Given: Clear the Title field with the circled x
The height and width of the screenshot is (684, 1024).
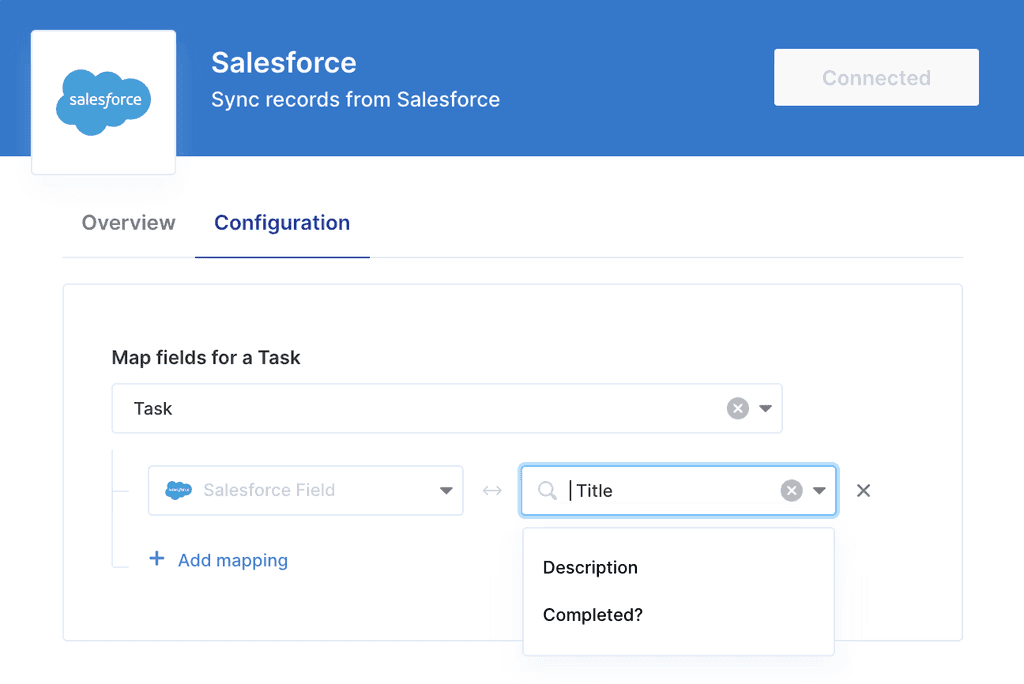Looking at the screenshot, I should pyautogui.click(x=792, y=490).
